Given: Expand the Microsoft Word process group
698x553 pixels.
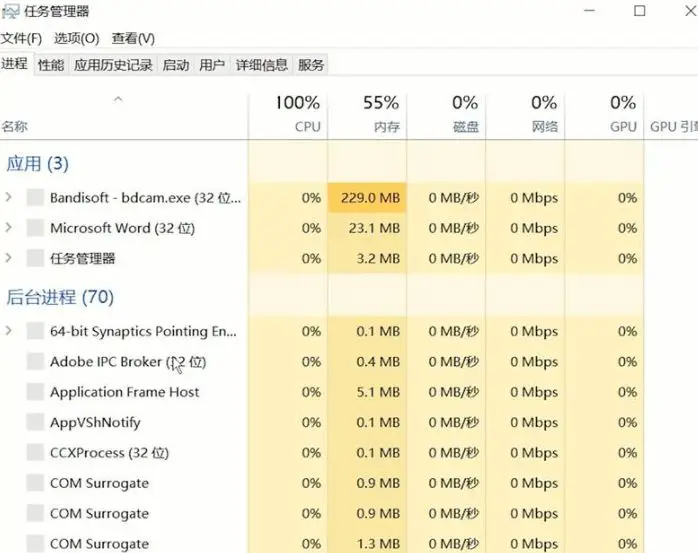Looking at the screenshot, I should point(9,228).
